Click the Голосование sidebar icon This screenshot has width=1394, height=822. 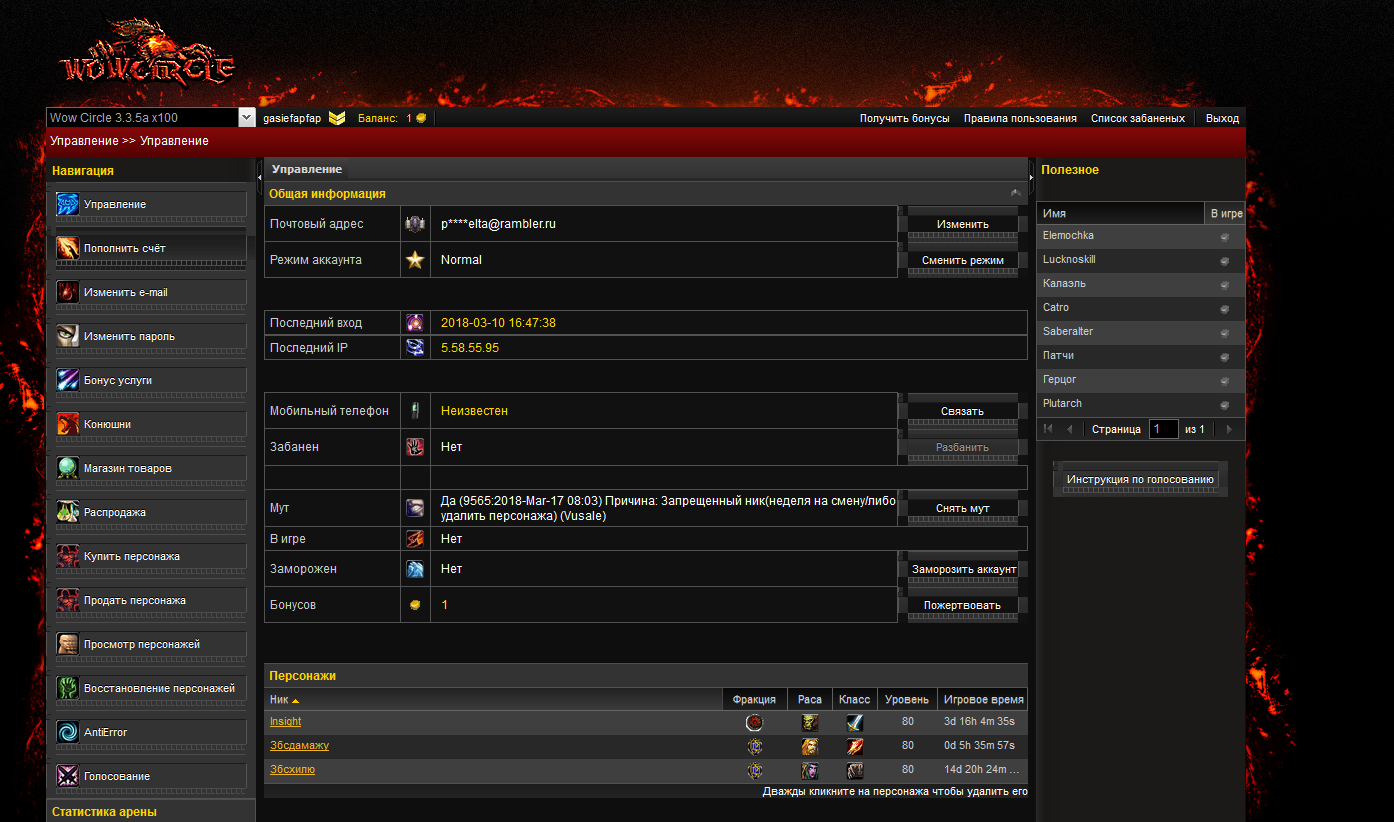pos(68,776)
